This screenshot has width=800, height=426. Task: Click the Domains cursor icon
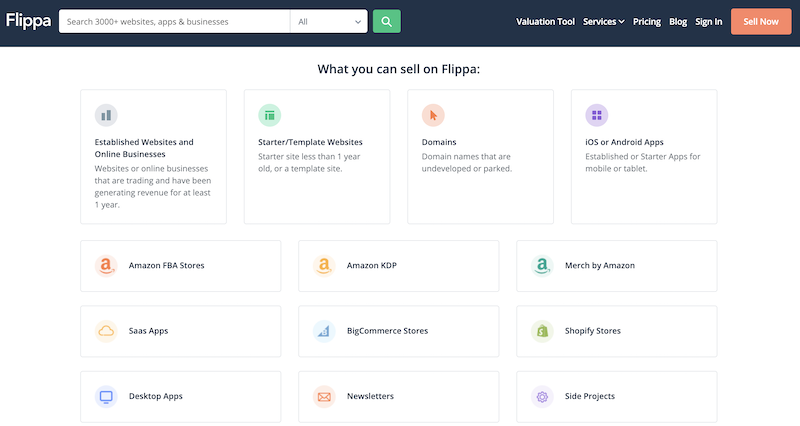pyautogui.click(x=433, y=115)
